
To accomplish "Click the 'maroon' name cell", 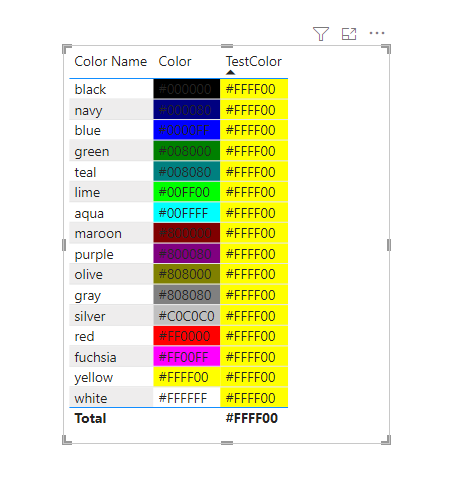I will (111, 233).
